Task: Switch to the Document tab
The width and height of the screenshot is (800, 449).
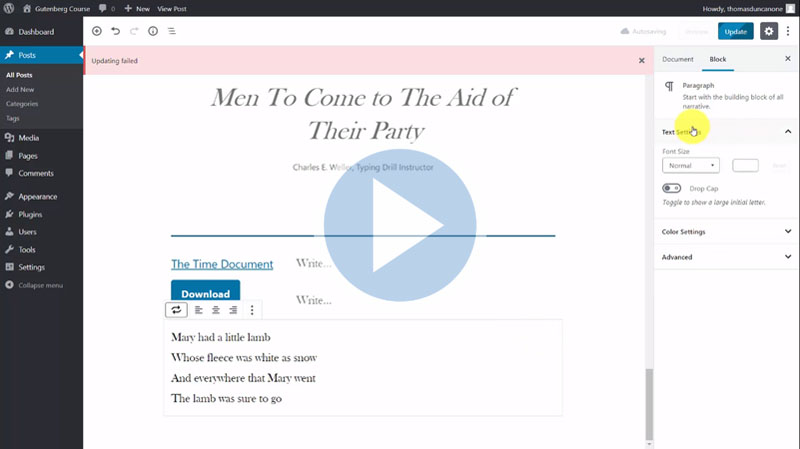Action: (677, 59)
